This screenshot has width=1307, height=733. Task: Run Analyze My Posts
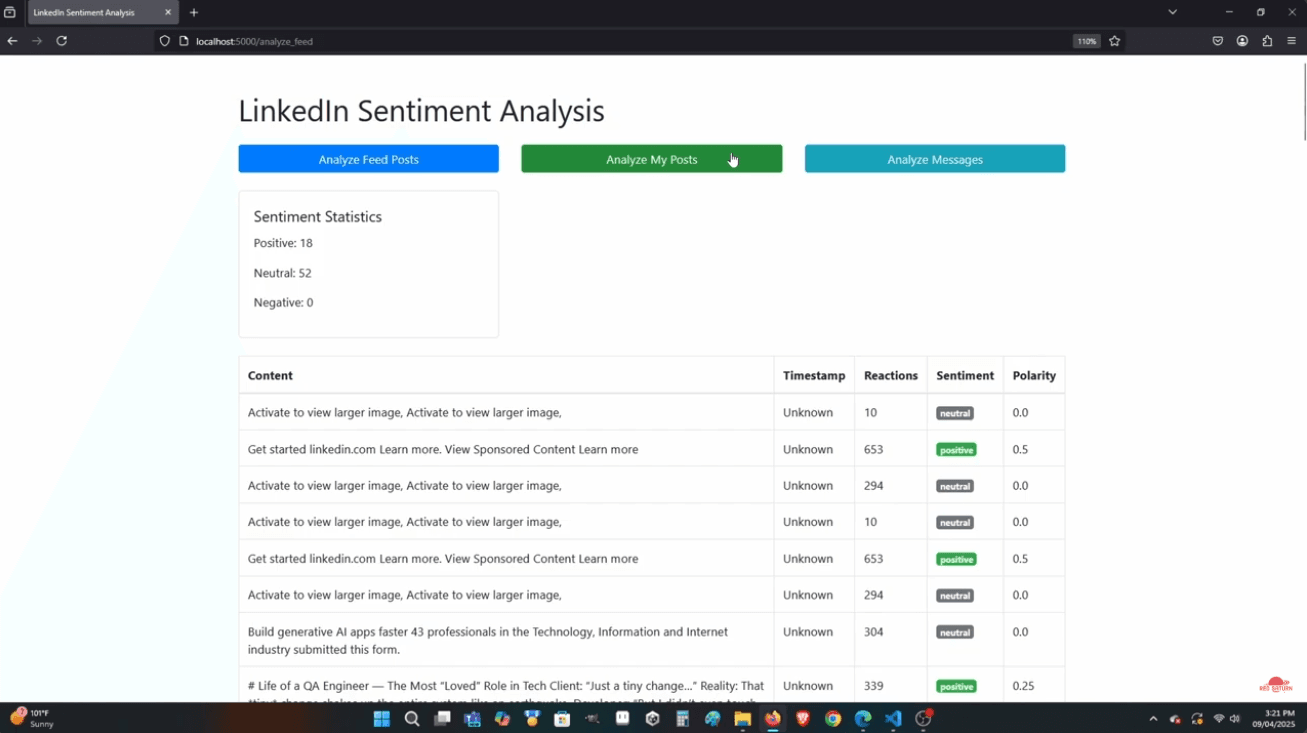point(651,158)
